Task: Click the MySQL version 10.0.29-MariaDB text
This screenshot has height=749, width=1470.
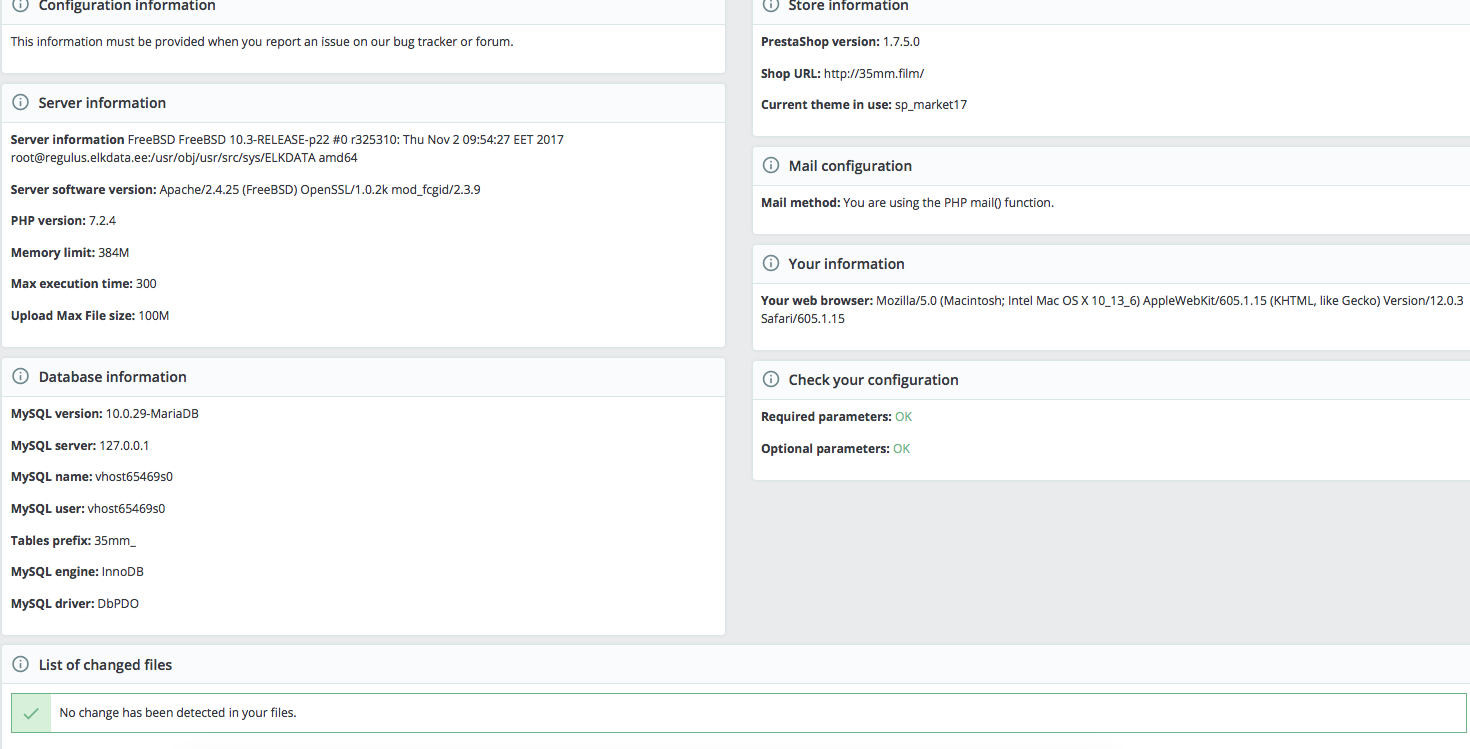Action: [152, 414]
